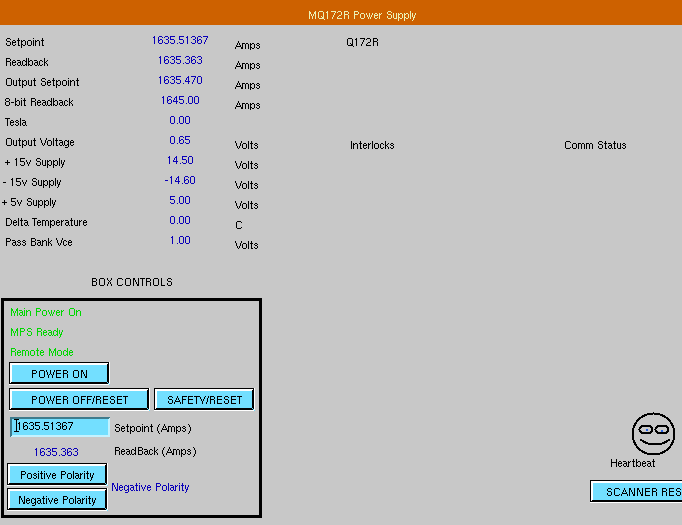Click the +5v Supply value 5.00
Viewport: 682px width, 525px height.
coord(180,201)
